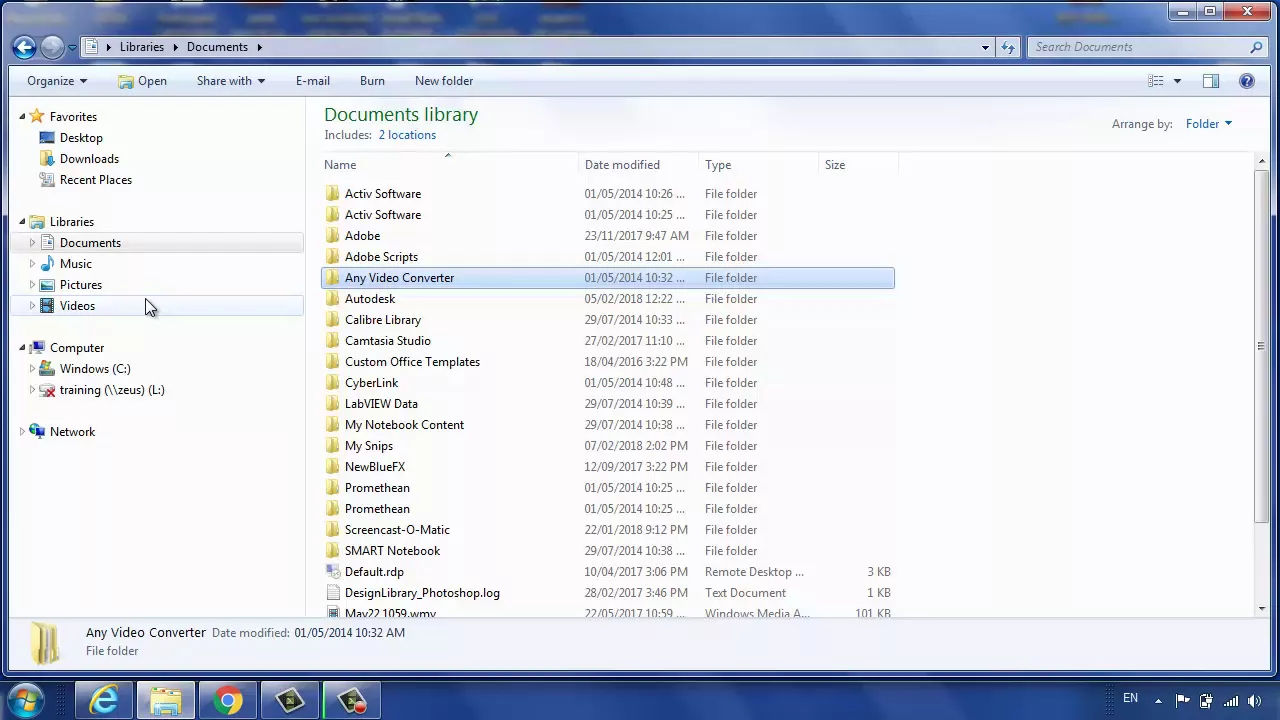Click the Network icon in navigation pane
1280x720 pixels.
37,432
